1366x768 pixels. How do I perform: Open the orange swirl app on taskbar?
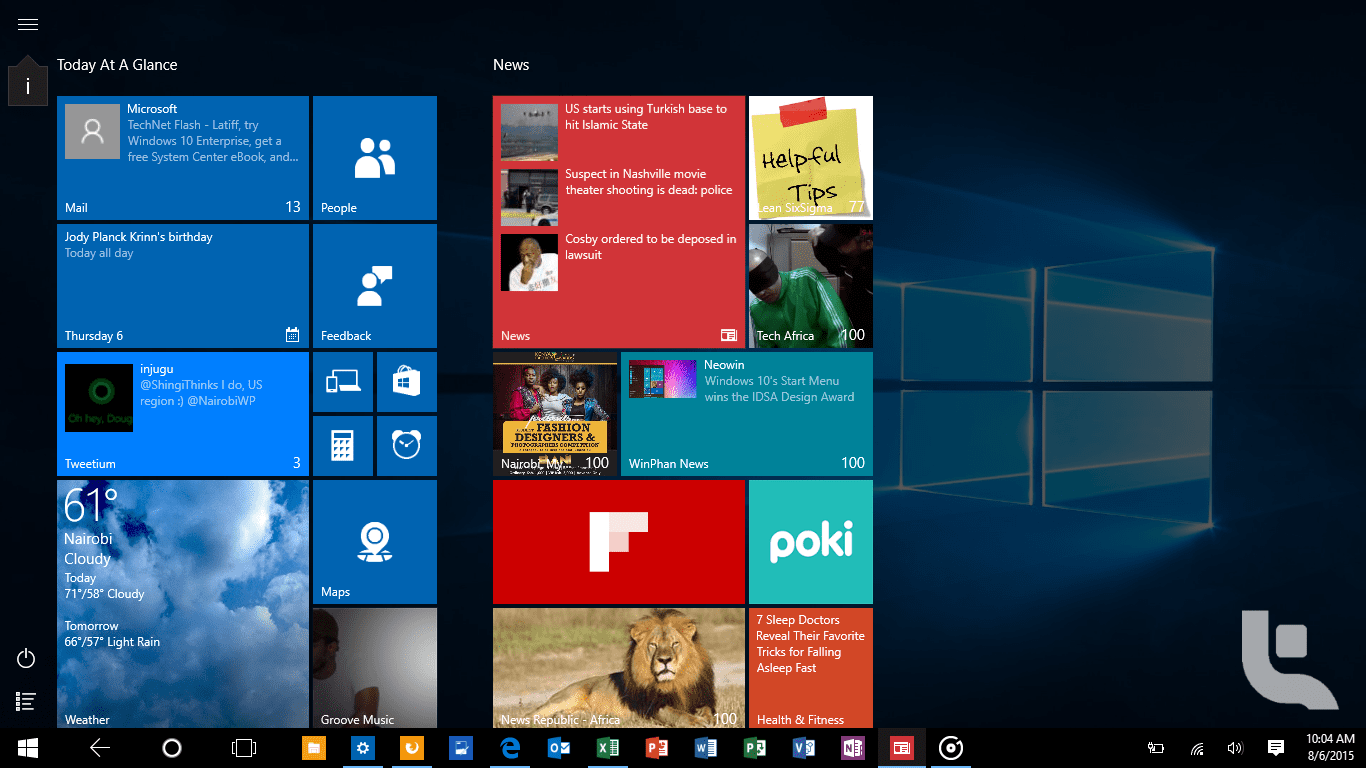412,748
